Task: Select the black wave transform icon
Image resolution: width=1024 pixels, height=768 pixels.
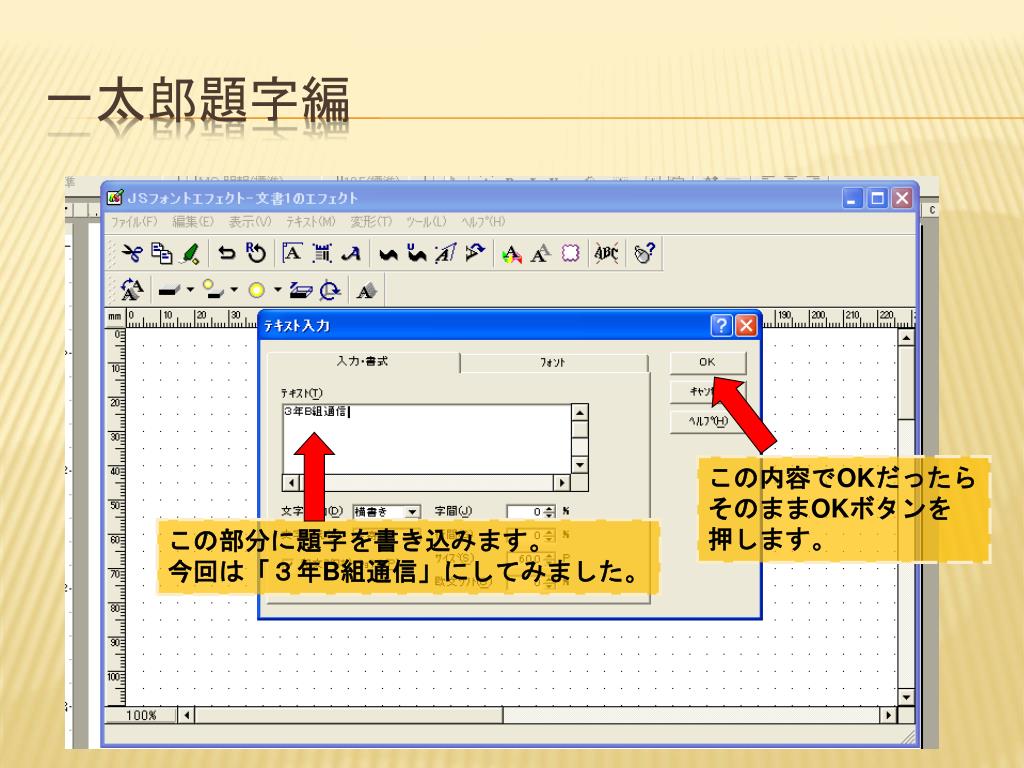Action: pyautogui.click(x=389, y=254)
